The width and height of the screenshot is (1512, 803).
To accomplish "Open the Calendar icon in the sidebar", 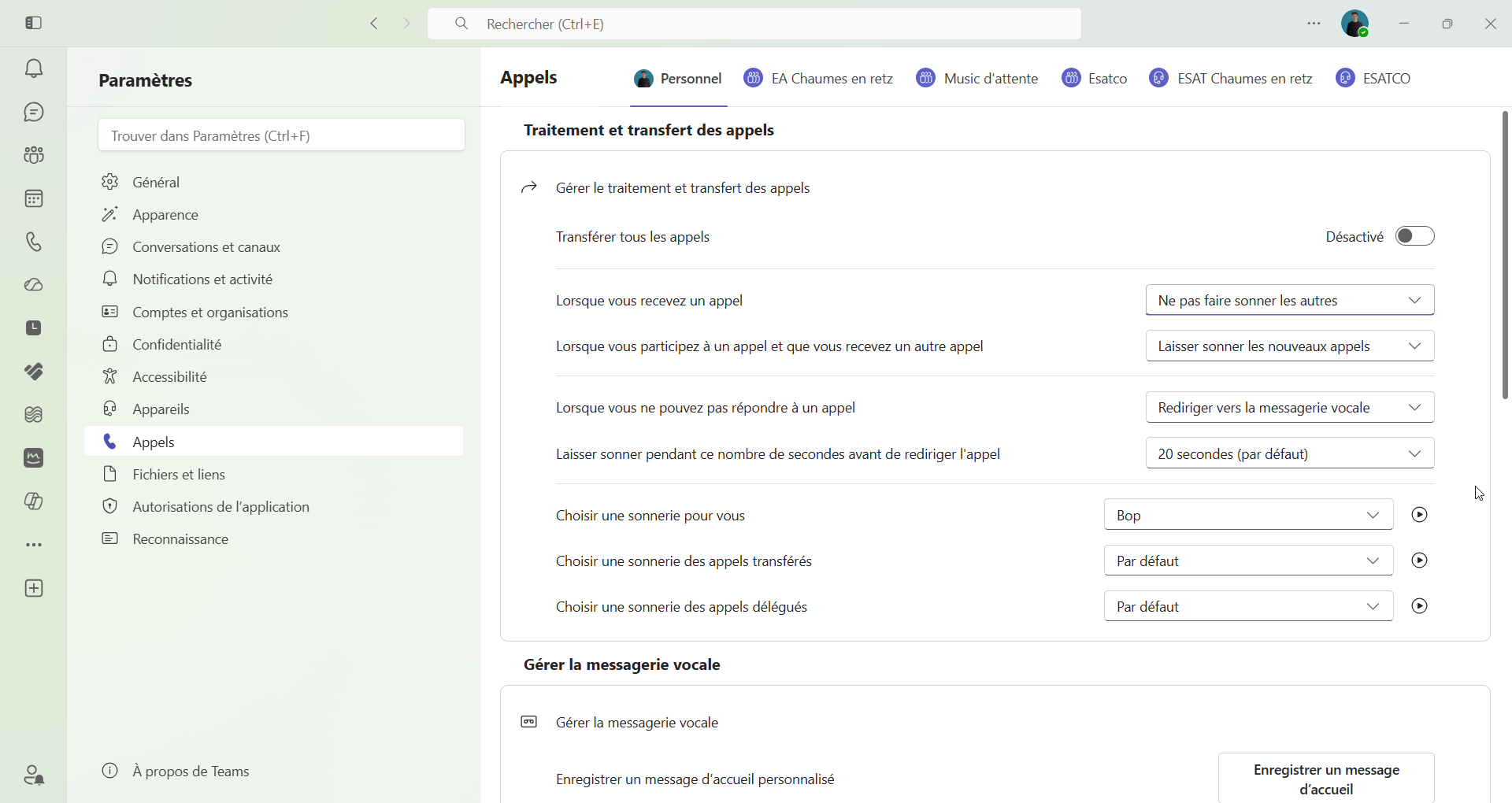I will [33, 198].
